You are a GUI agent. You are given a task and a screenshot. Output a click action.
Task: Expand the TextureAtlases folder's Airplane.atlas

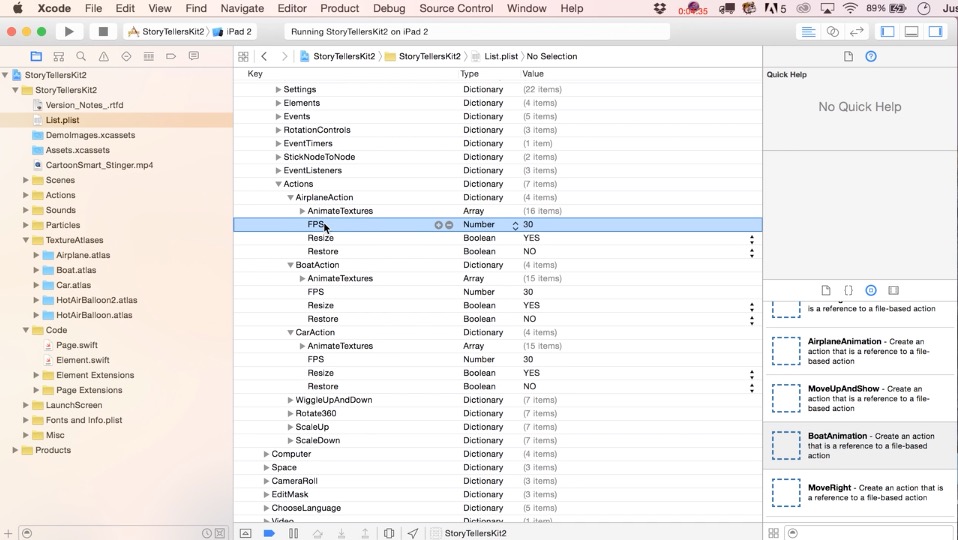[x=37, y=255]
